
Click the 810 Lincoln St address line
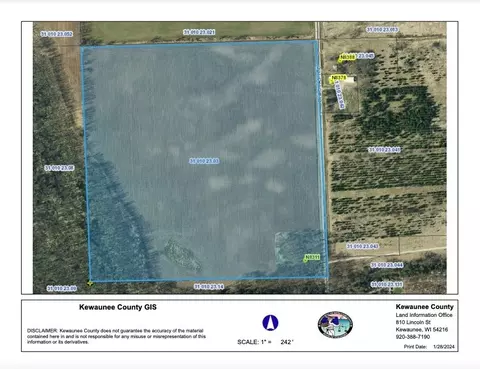coord(413,322)
